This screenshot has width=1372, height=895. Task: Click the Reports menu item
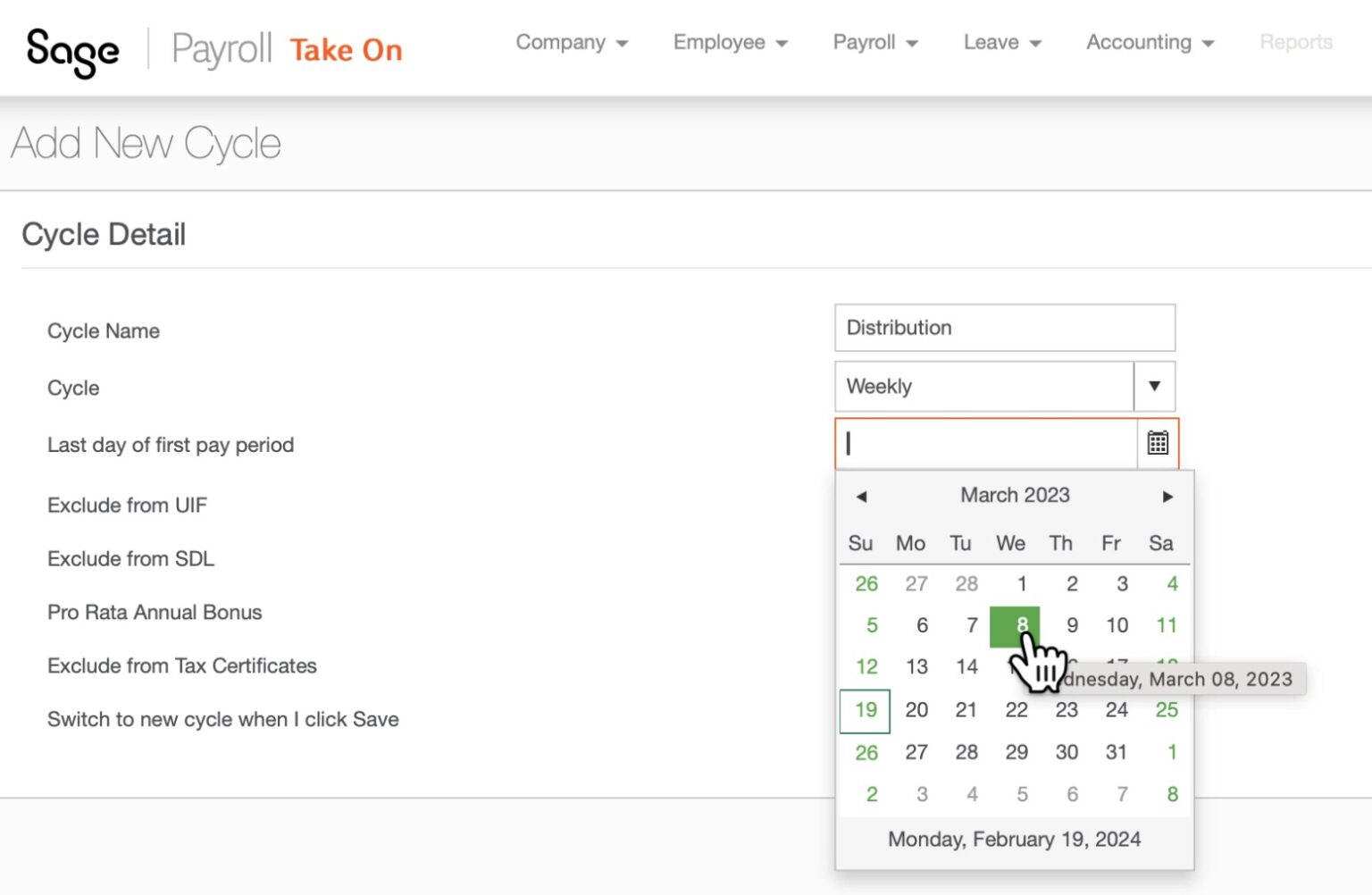1295,42
